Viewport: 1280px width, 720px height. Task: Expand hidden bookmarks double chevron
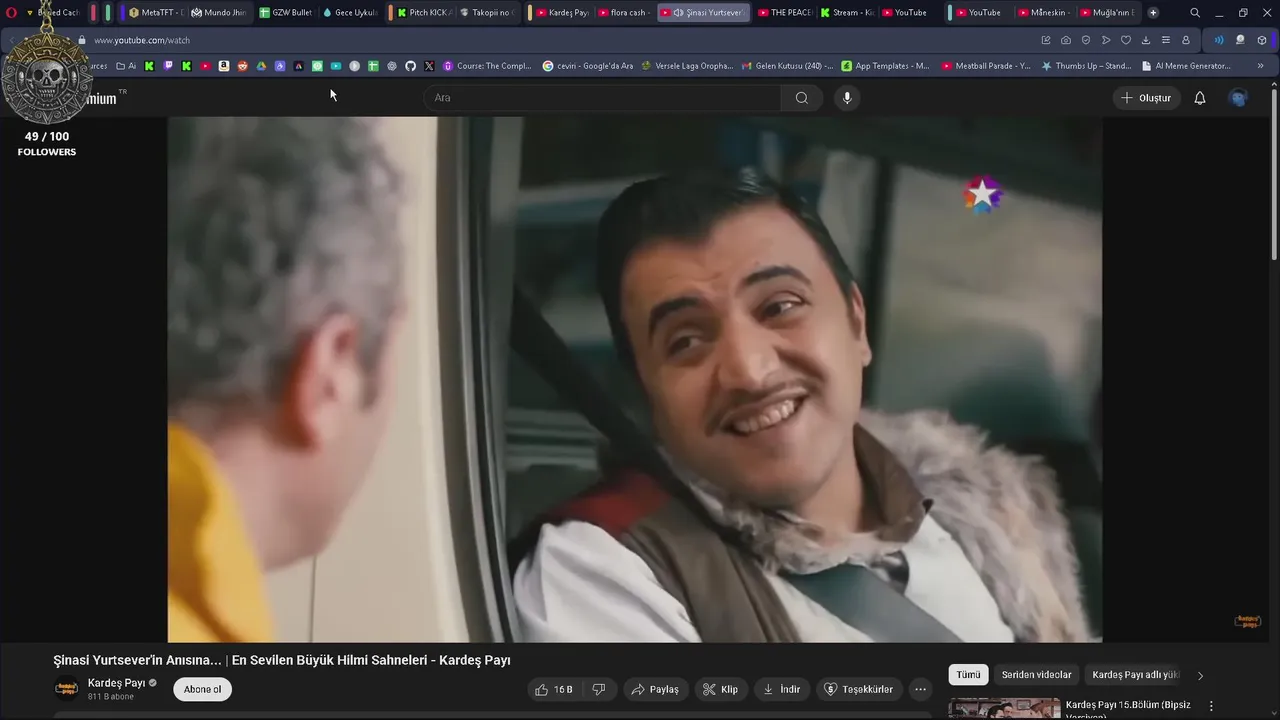pos(1260,66)
